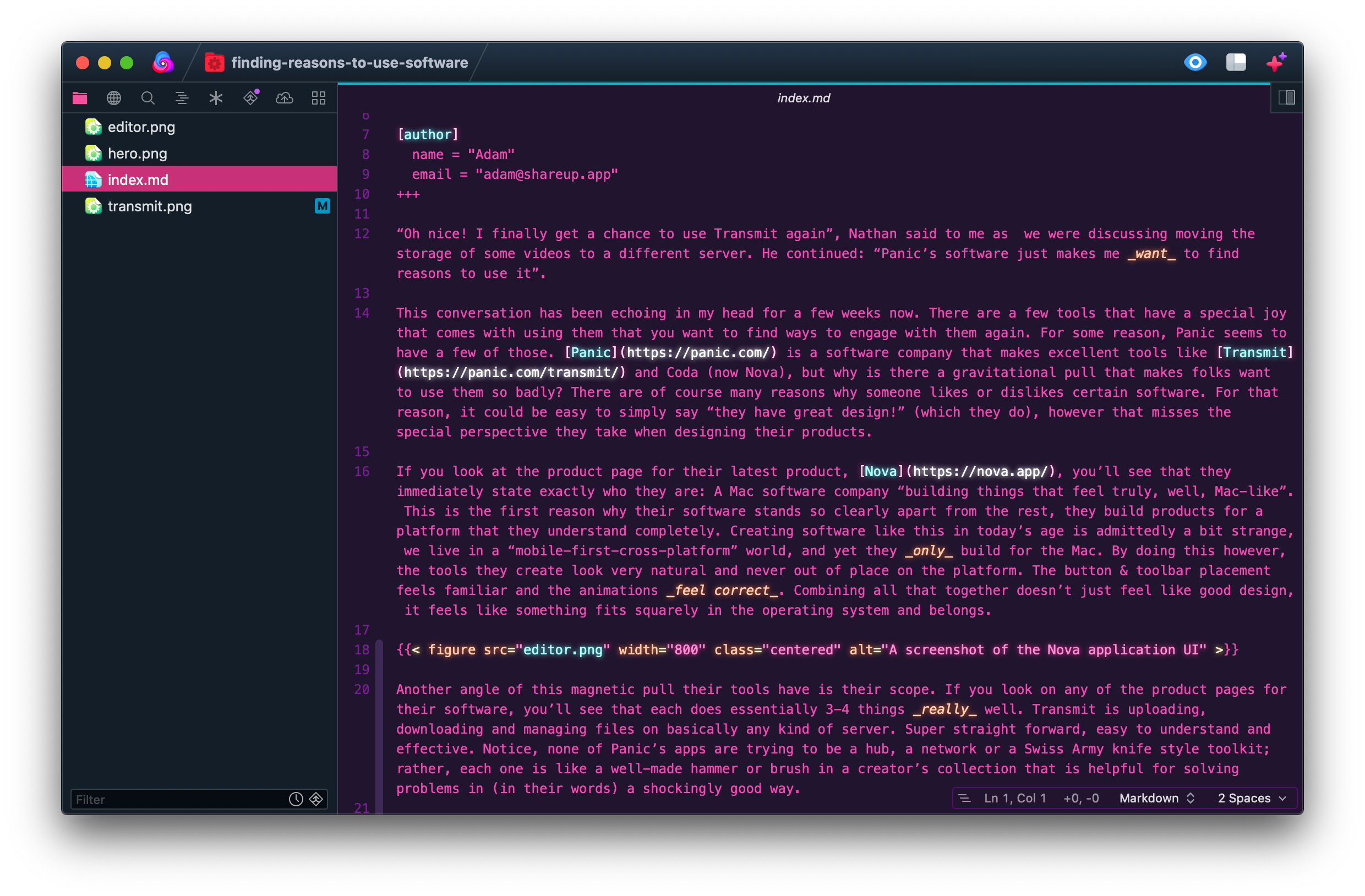Toggle the split editor pane button

[x=1286, y=97]
